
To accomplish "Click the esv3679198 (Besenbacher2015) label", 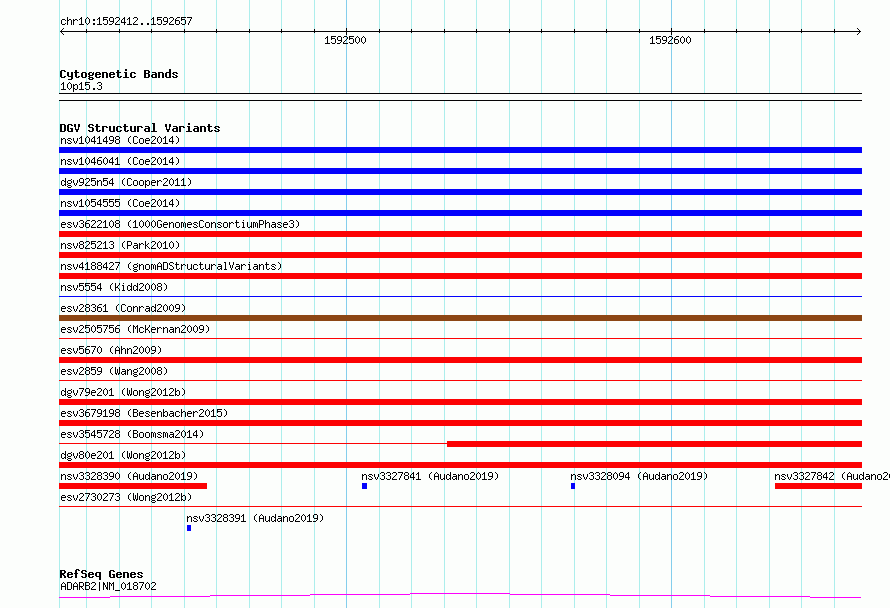I will 144,413.
